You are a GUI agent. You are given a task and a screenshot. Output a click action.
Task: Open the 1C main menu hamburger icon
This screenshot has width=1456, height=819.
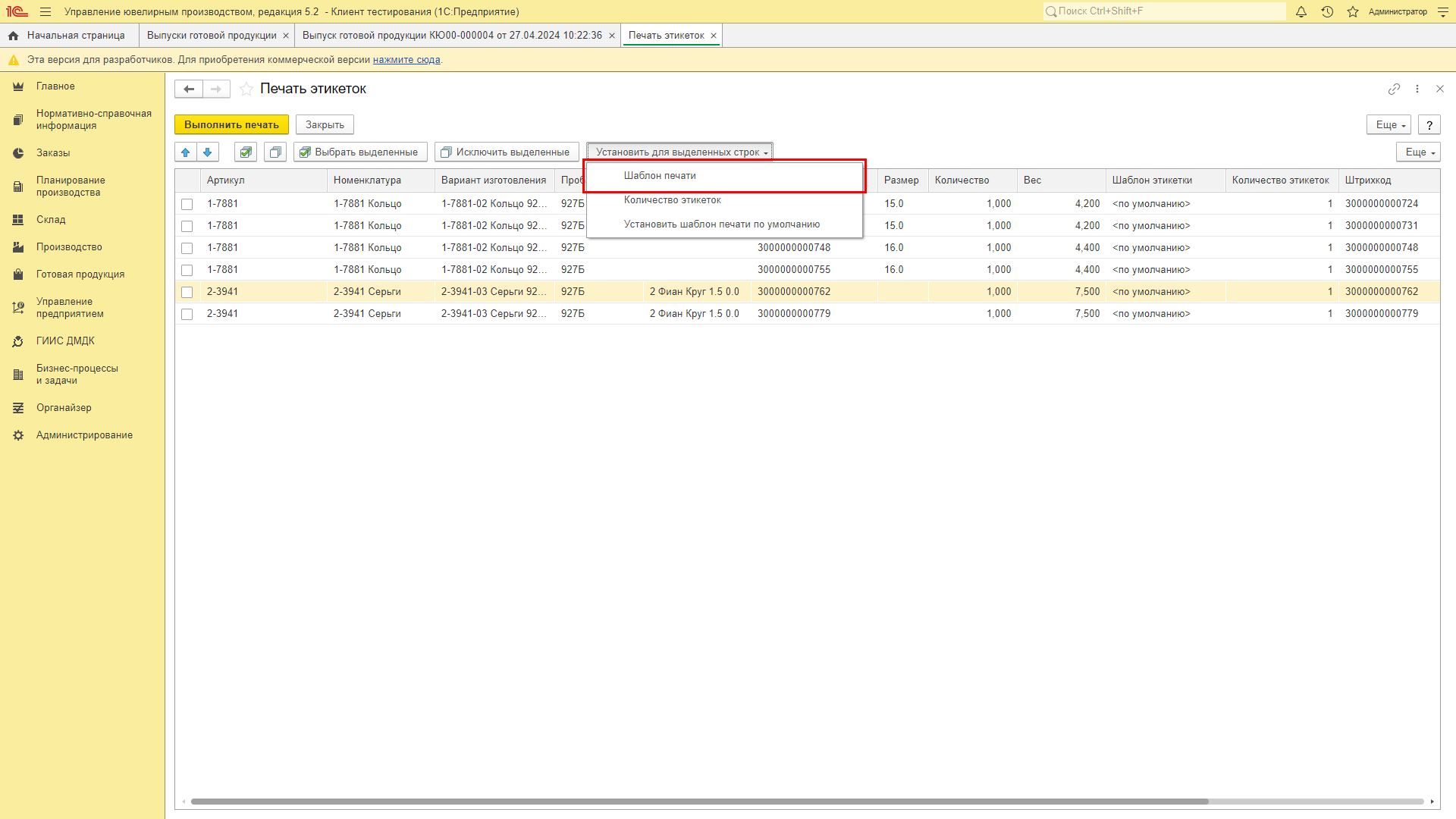(x=45, y=11)
